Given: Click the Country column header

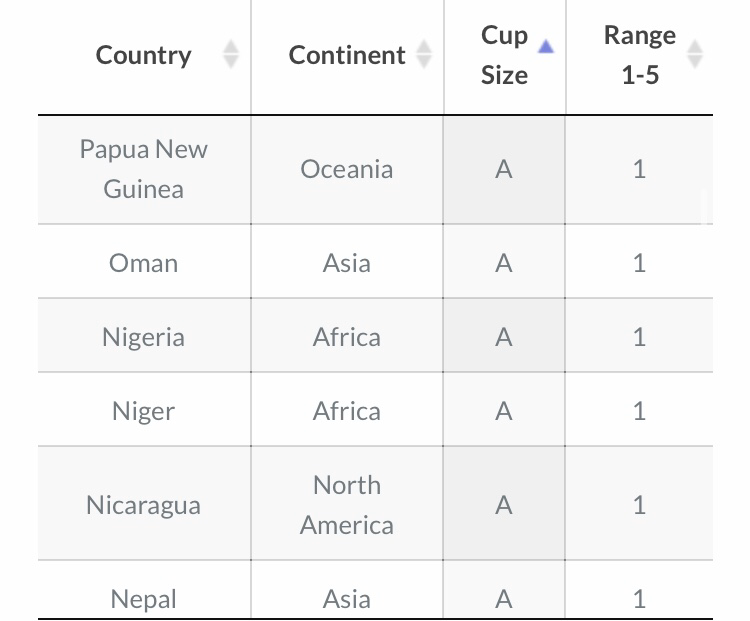Looking at the screenshot, I should [143, 55].
